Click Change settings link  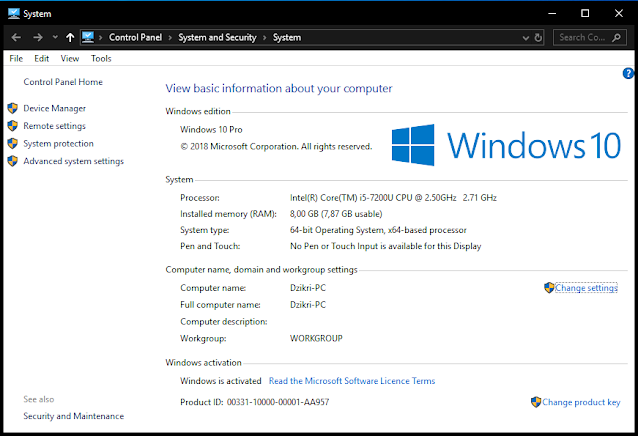pos(586,288)
